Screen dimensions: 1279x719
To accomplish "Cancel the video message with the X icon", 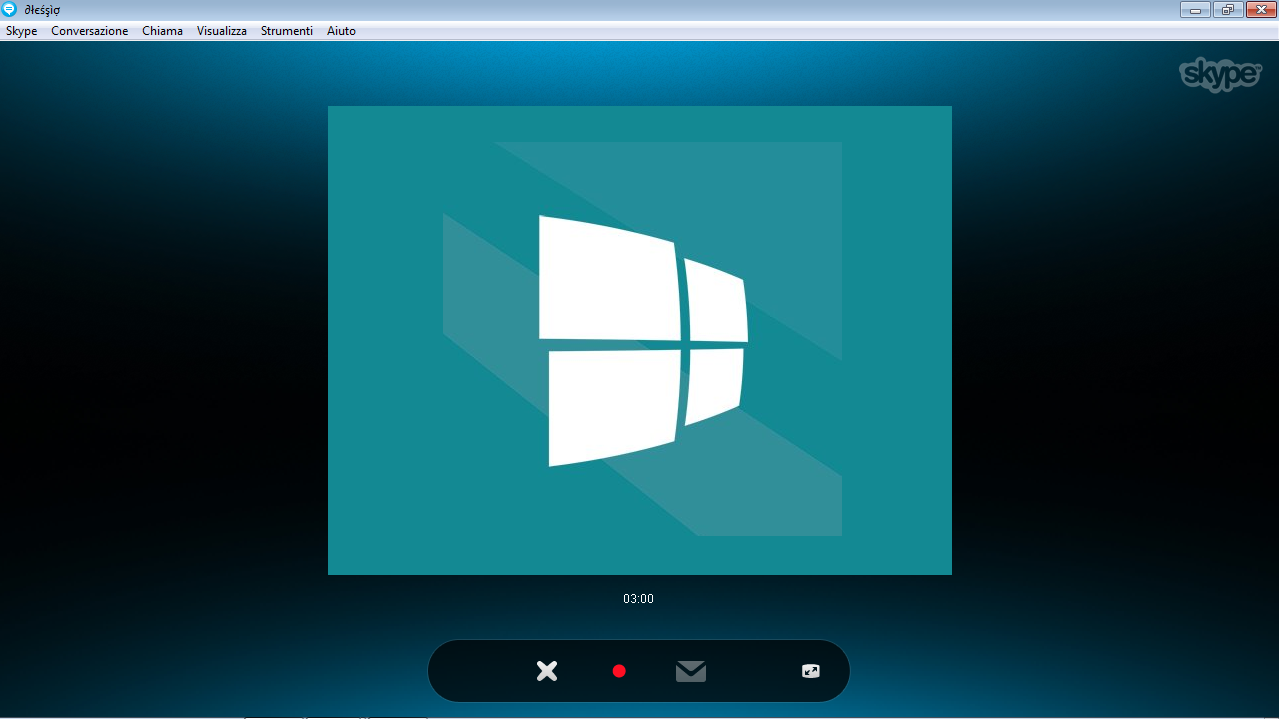I will coord(546,671).
